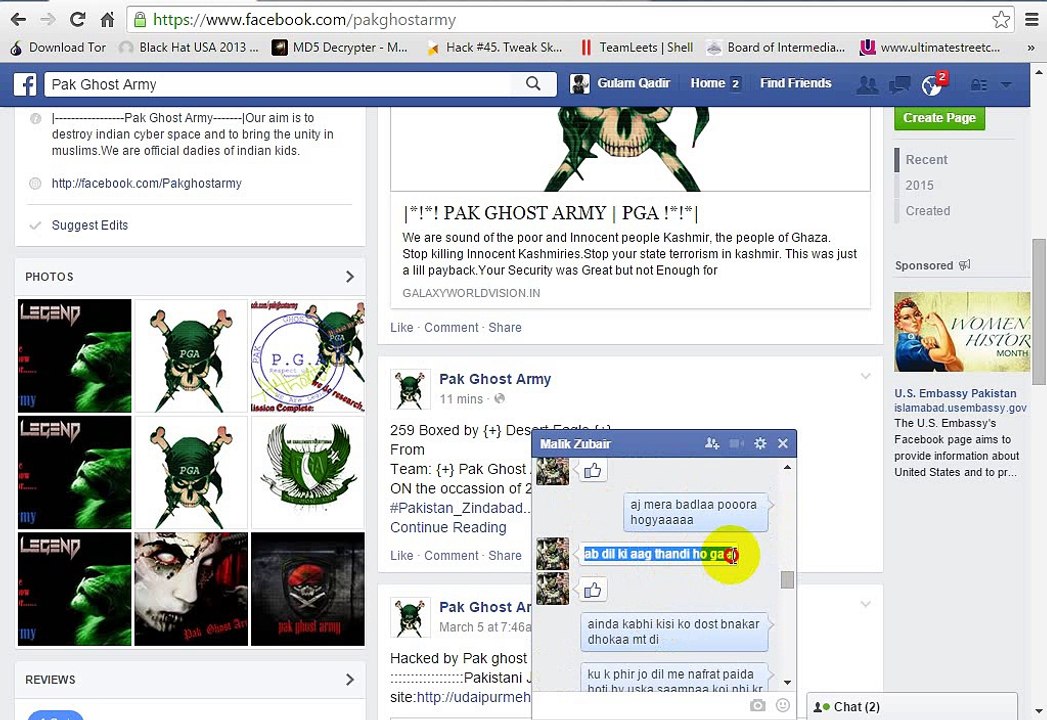This screenshot has height=720, width=1047.
Task: Close the Malik Zubair chat window
Action: pos(783,443)
